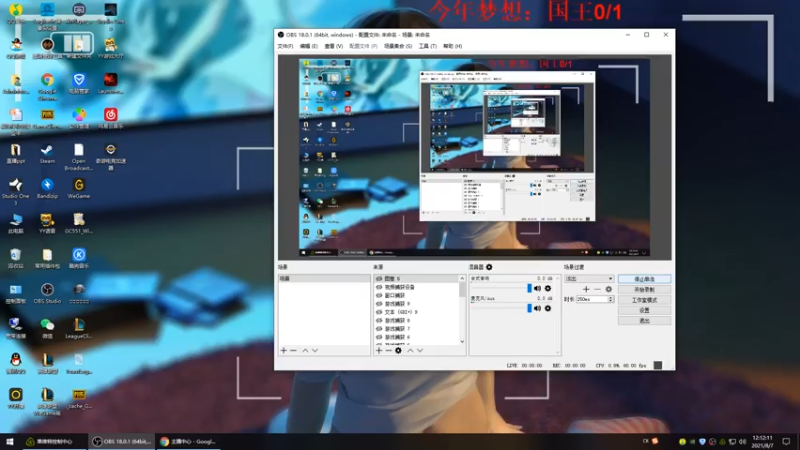The image size is (800, 450).
Task: Open the scene transition type dropdown
Action: tap(589, 279)
